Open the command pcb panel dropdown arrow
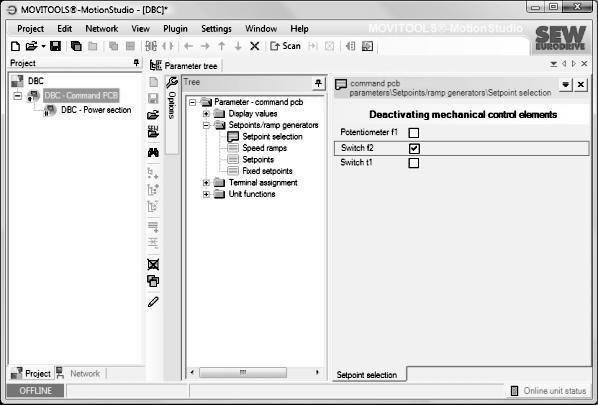598x405 pixels. coord(566,85)
